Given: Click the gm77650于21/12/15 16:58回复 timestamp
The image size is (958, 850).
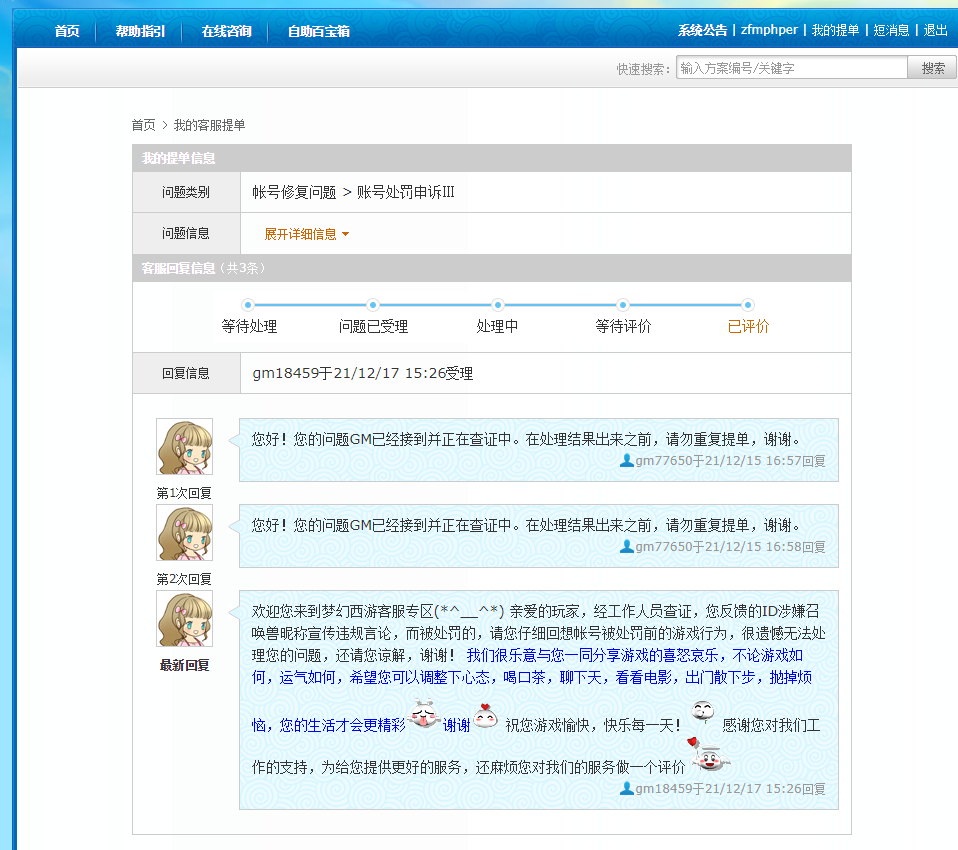Looking at the screenshot, I should [x=730, y=547].
